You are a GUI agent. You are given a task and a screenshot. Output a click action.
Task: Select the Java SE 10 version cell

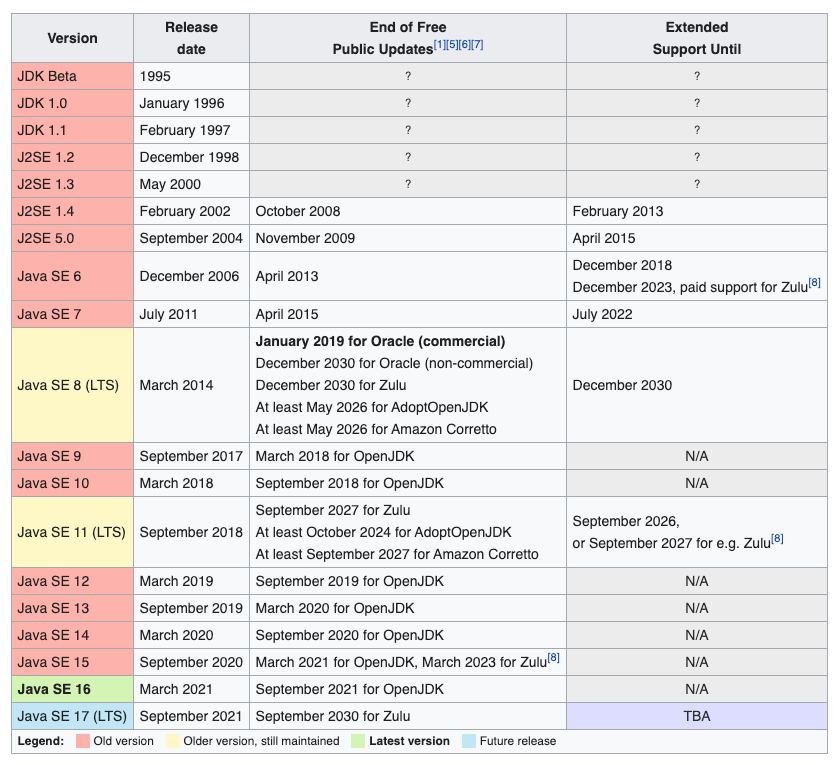click(x=73, y=483)
